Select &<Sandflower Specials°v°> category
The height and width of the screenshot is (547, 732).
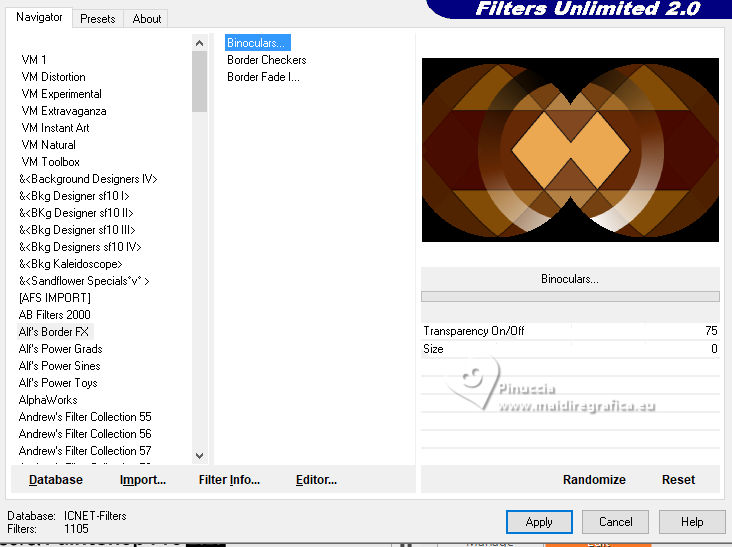pyautogui.click(x=84, y=281)
